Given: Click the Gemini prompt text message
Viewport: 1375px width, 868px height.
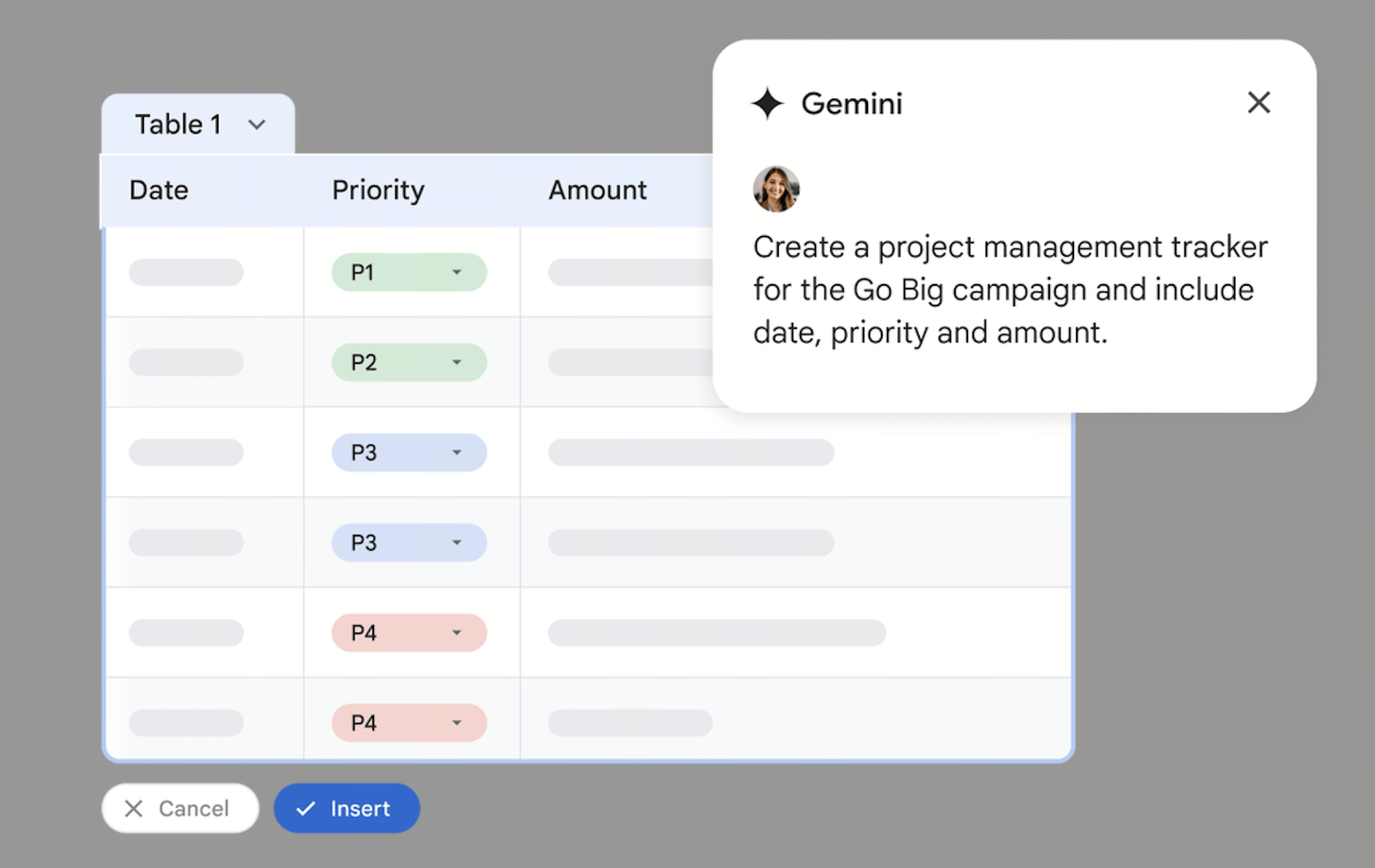Looking at the screenshot, I should [x=1010, y=290].
